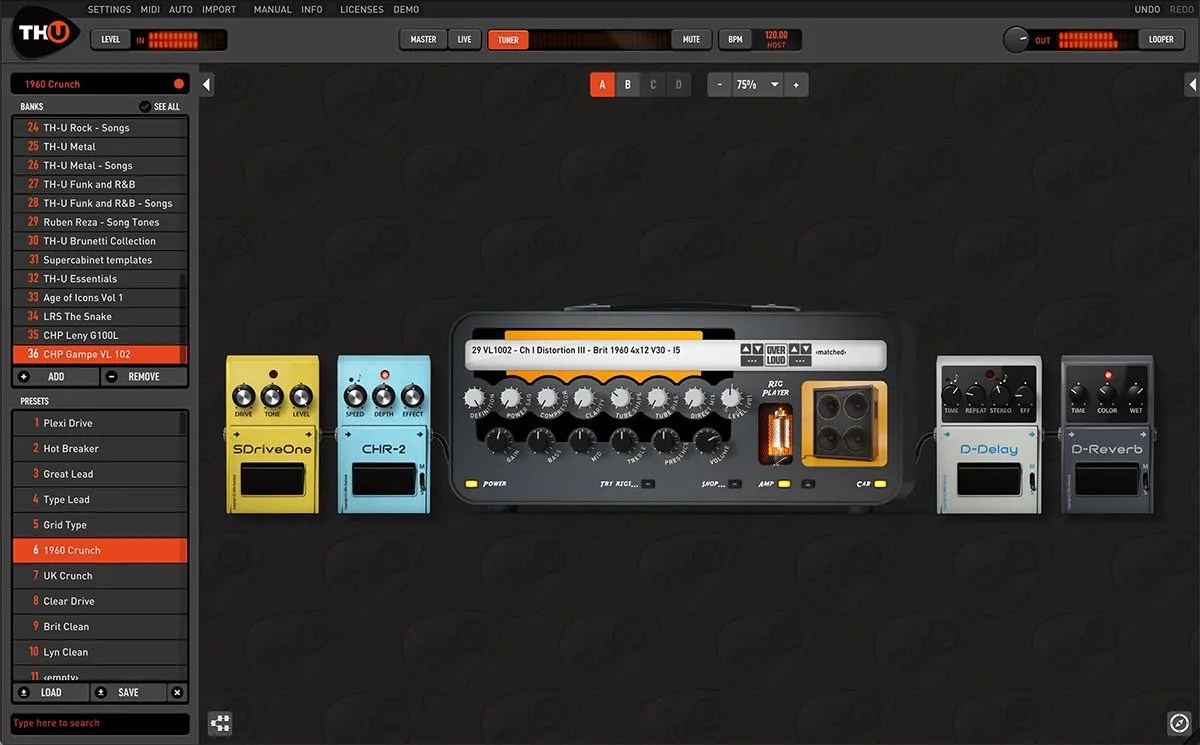The image size is (1200, 745).
Task: Open the Settings menu
Action: tap(109, 9)
